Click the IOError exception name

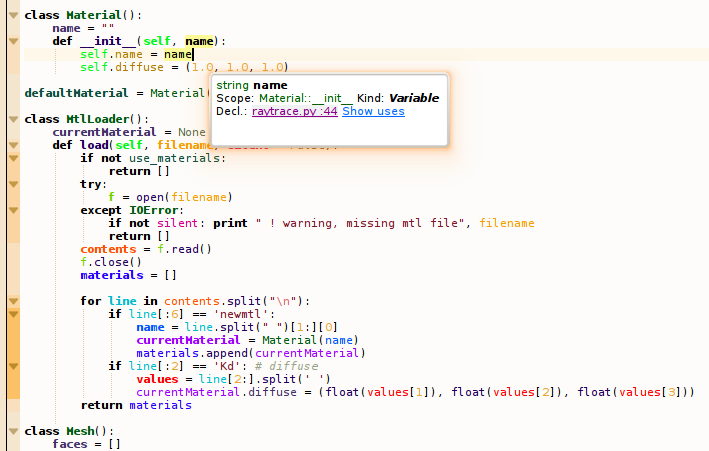(x=153, y=210)
